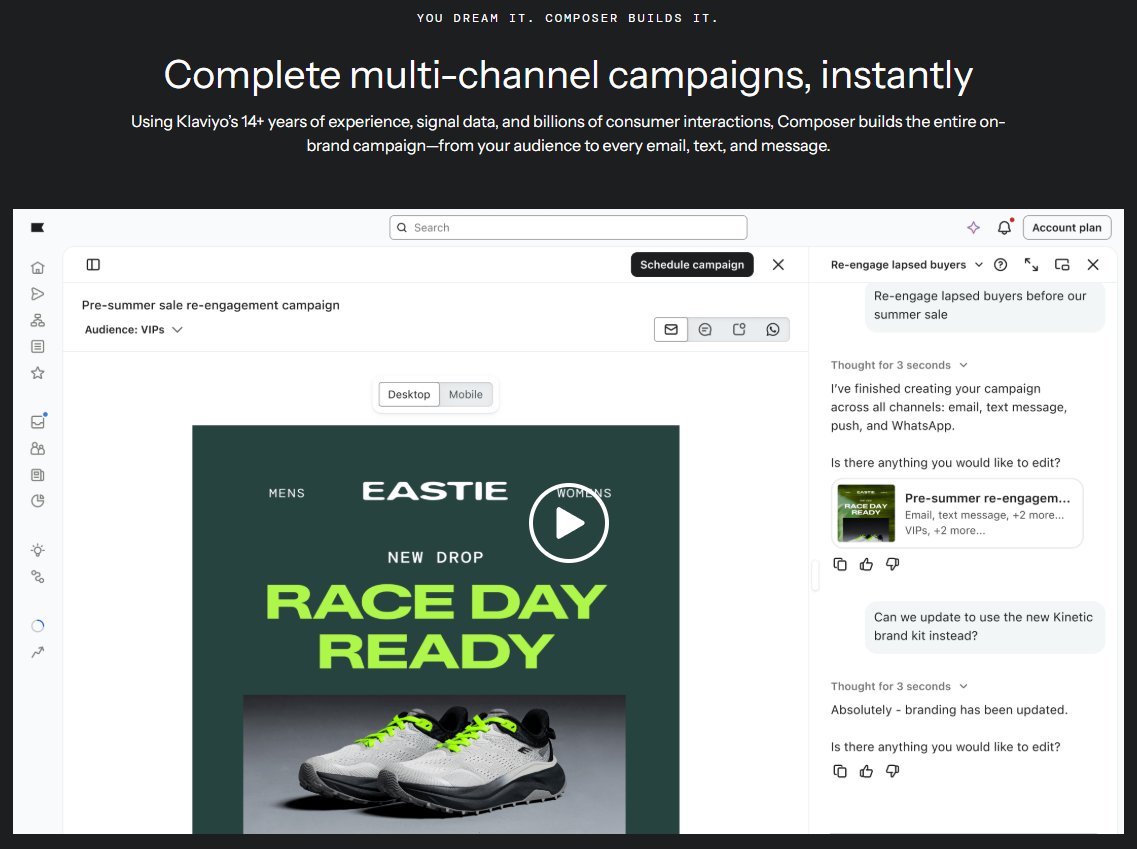The width and height of the screenshot is (1137, 849).
Task: Switch to the text message channel tab
Action: click(705, 329)
